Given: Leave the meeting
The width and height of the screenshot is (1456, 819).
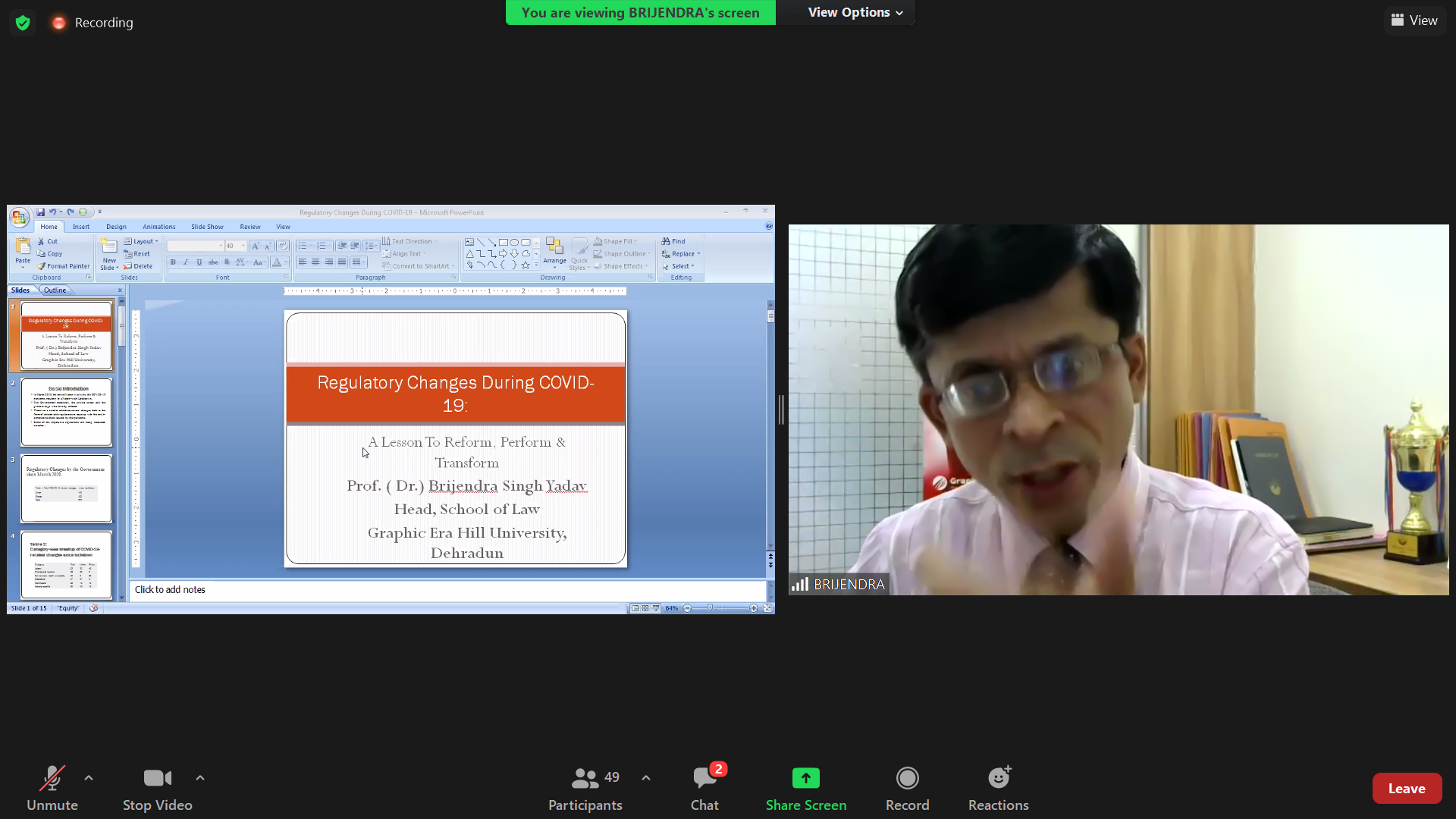Looking at the screenshot, I should [1406, 789].
